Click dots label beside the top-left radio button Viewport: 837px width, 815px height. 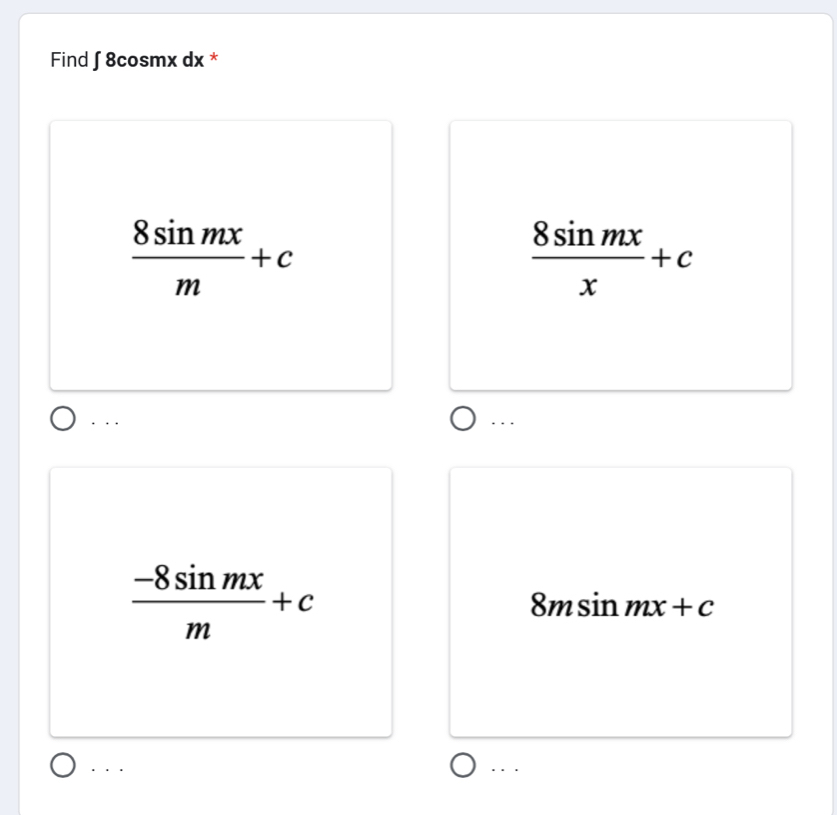tap(105, 423)
